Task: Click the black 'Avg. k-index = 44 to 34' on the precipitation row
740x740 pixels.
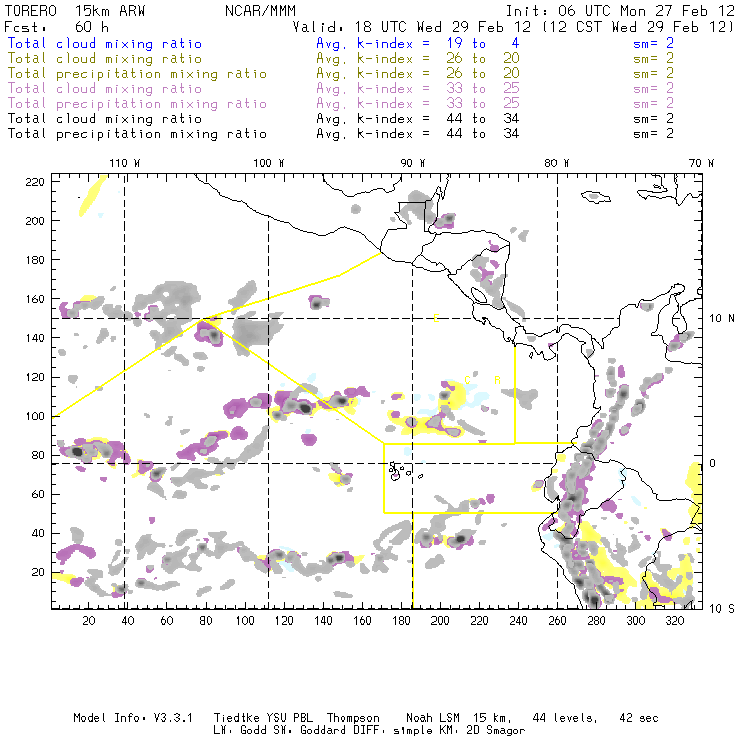Action: click(x=418, y=134)
